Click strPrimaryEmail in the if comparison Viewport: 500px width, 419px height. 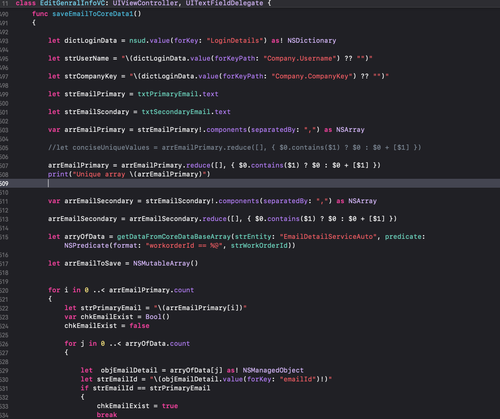point(180,388)
